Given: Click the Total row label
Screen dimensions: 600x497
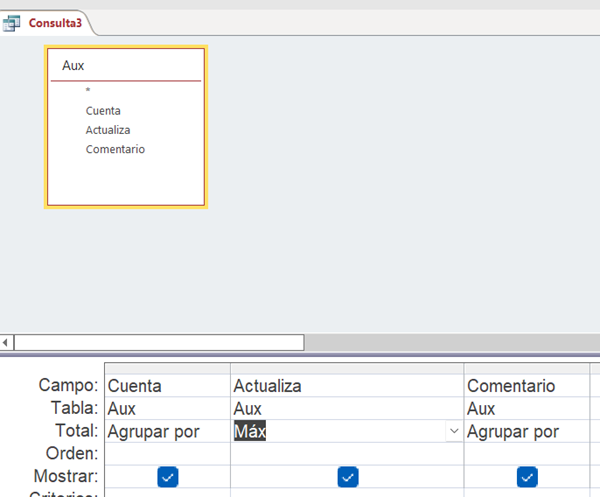Looking at the screenshot, I should (x=77, y=430).
